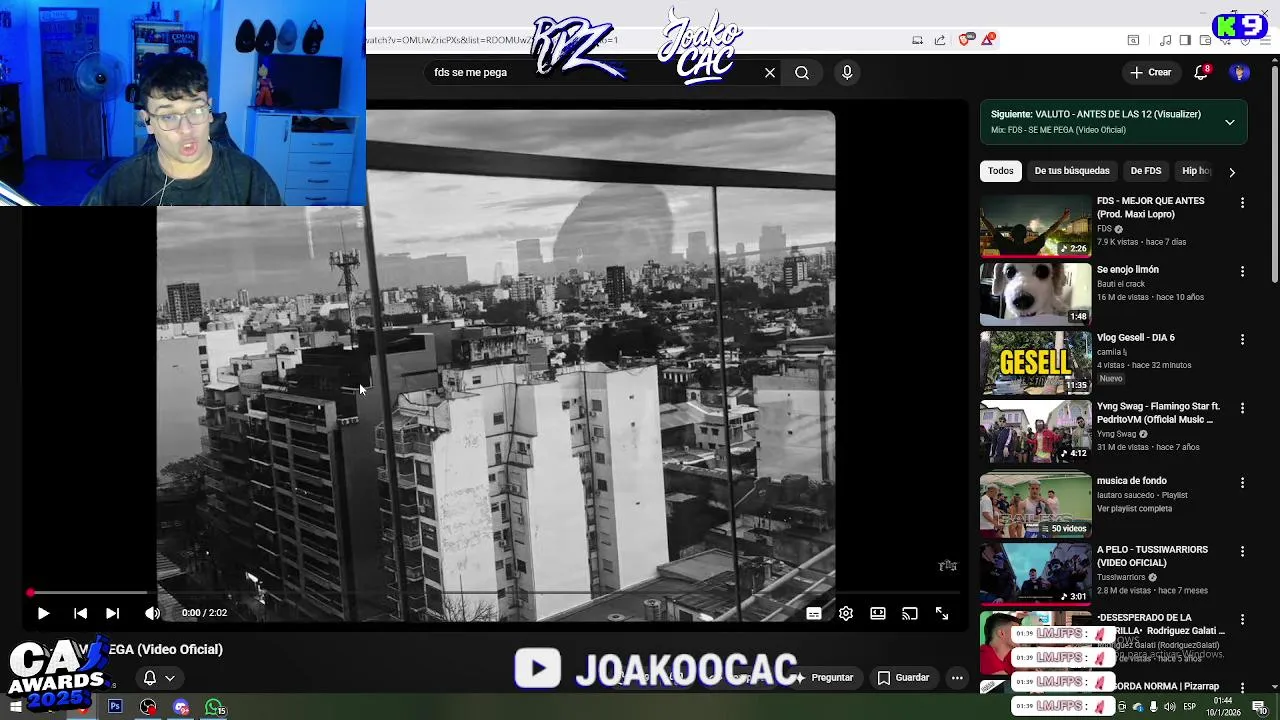
Task: Toggle browser sidebar panel
Action: (1185, 40)
